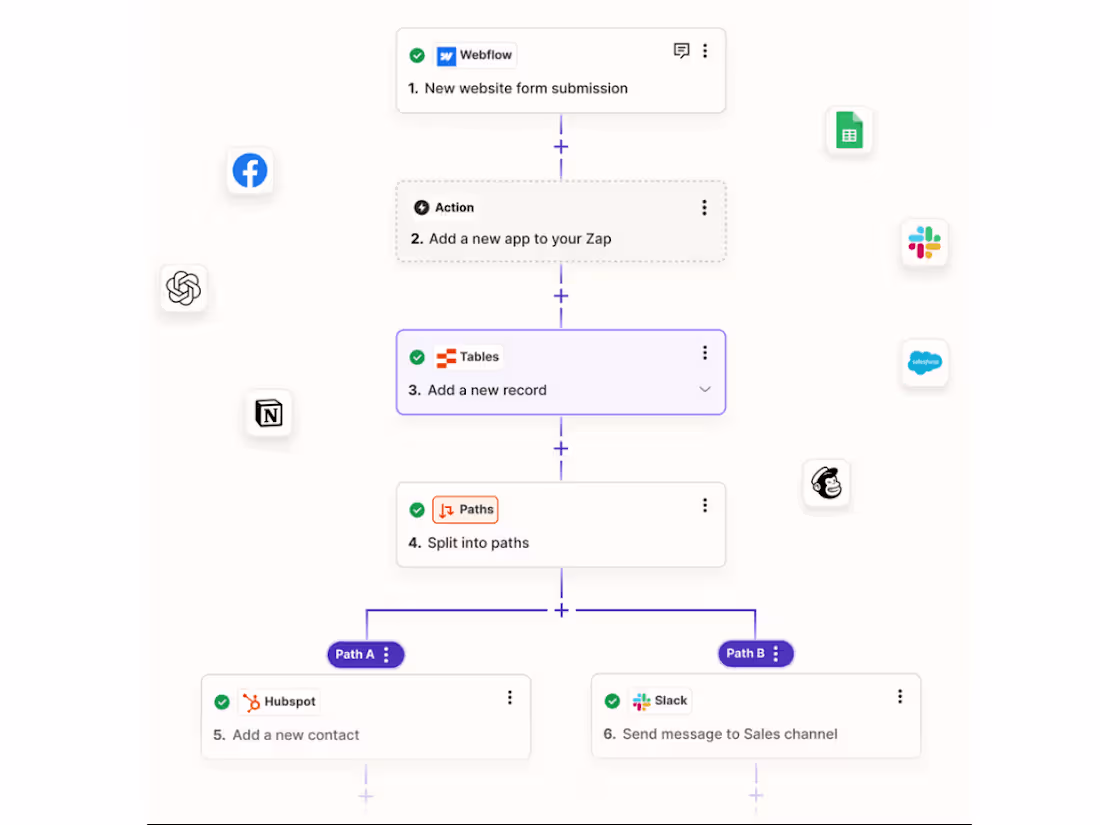
Task: Select the Hubspot icon in step 5
Action: click(250, 701)
